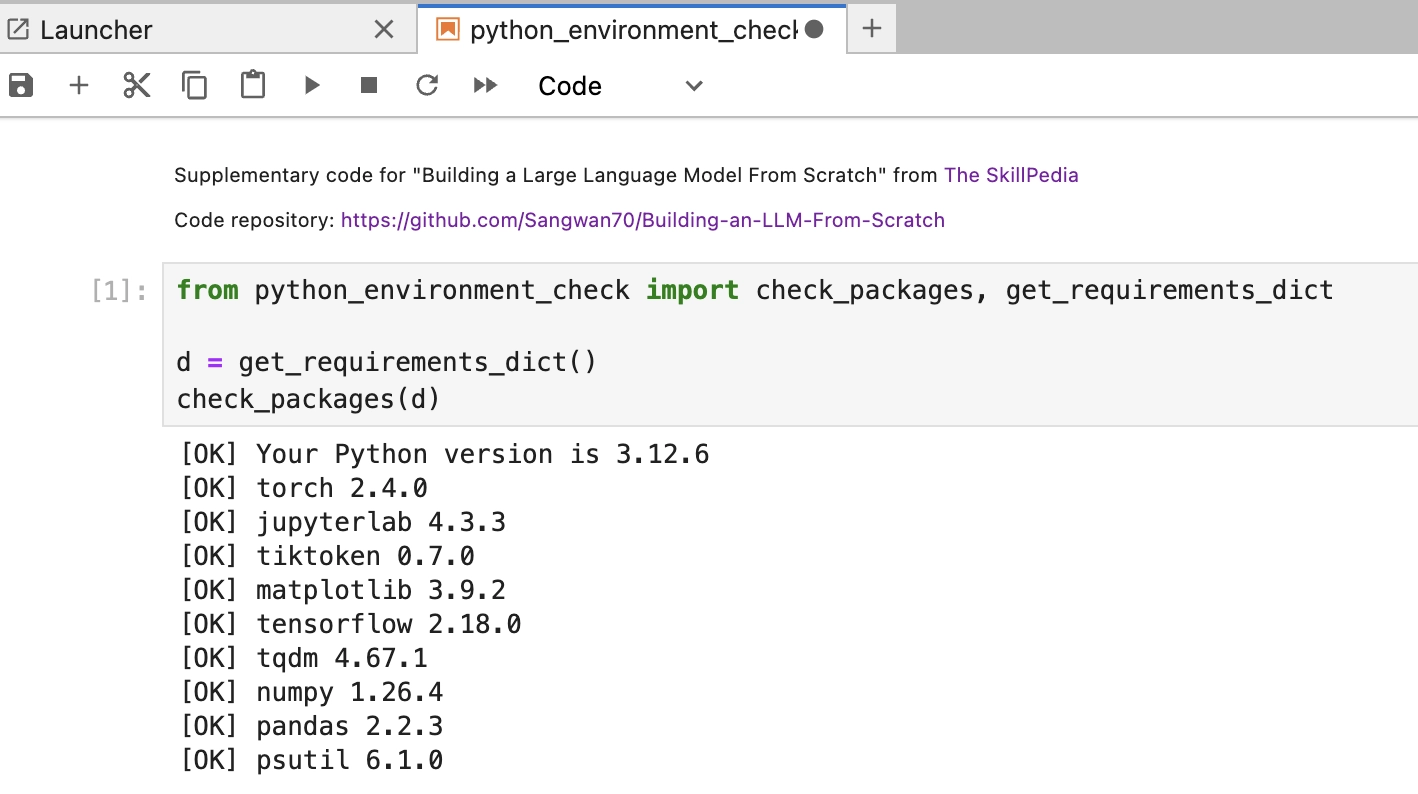Interrupt the kernel with the stop icon
Image resolution: width=1418 pixels, height=794 pixels.
(369, 86)
